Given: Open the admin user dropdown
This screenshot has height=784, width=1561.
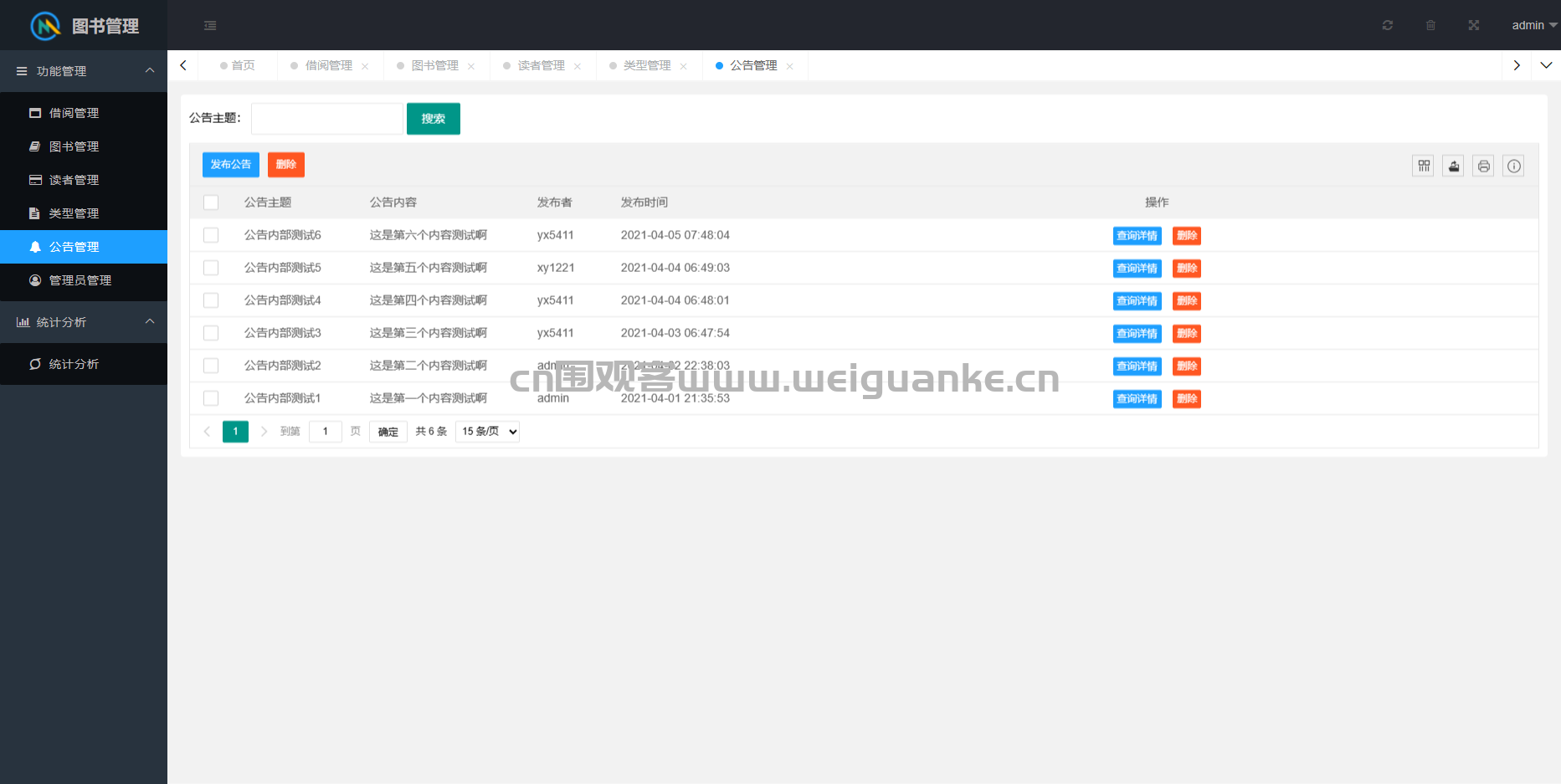Looking at the screenshot, I should (x=1534, y=25).
